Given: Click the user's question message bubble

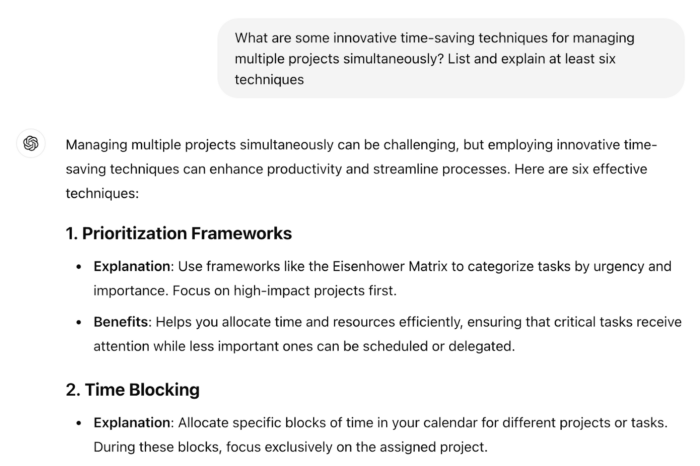Looking at the screenshot, I should point(451,59).
